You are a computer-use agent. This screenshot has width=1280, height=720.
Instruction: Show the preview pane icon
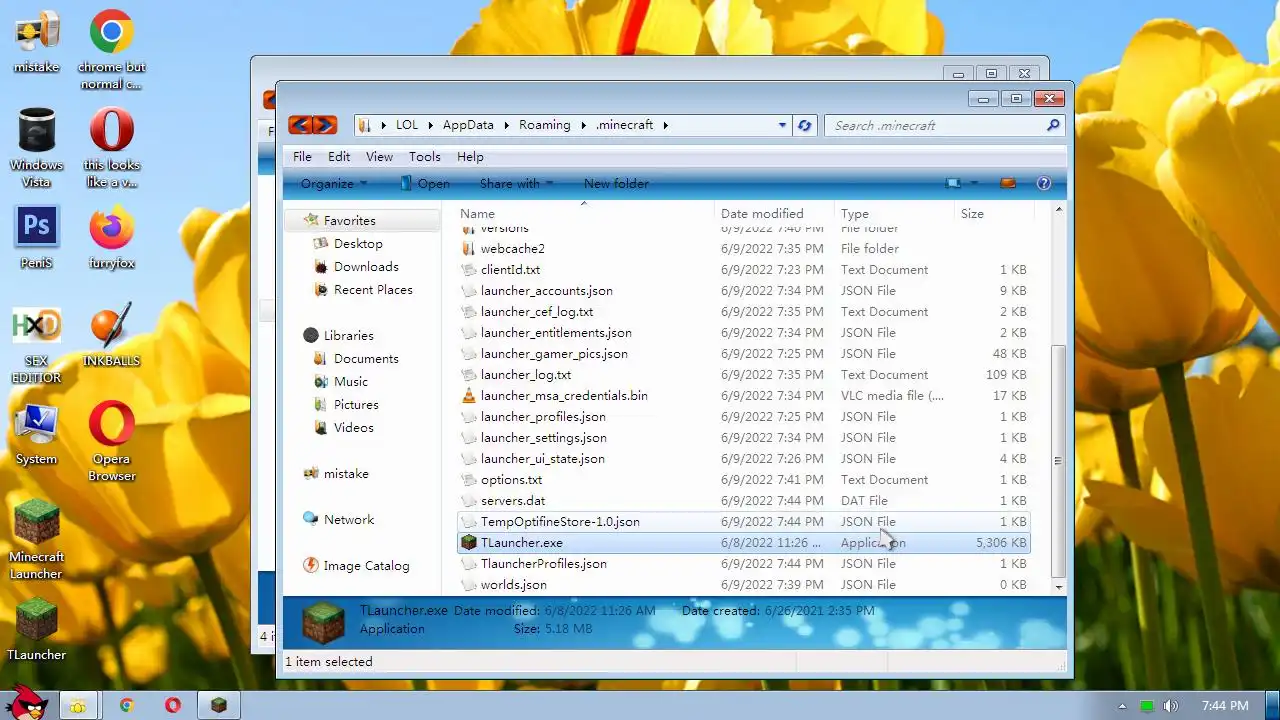(1008, 184)
